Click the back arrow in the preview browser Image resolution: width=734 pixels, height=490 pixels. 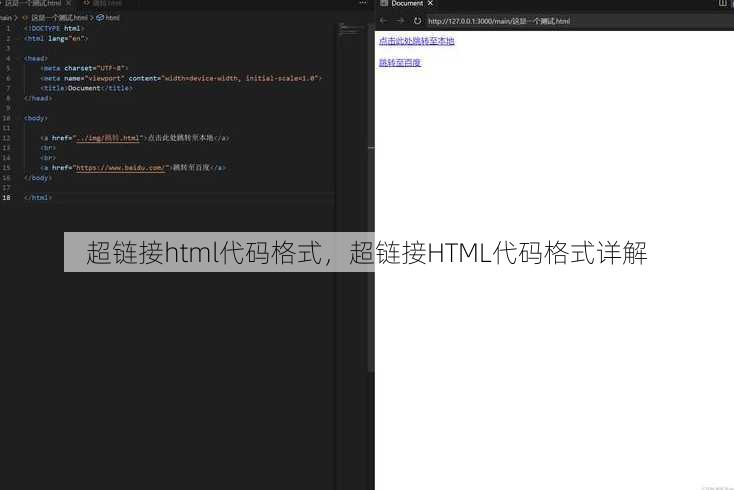[383, 21]
